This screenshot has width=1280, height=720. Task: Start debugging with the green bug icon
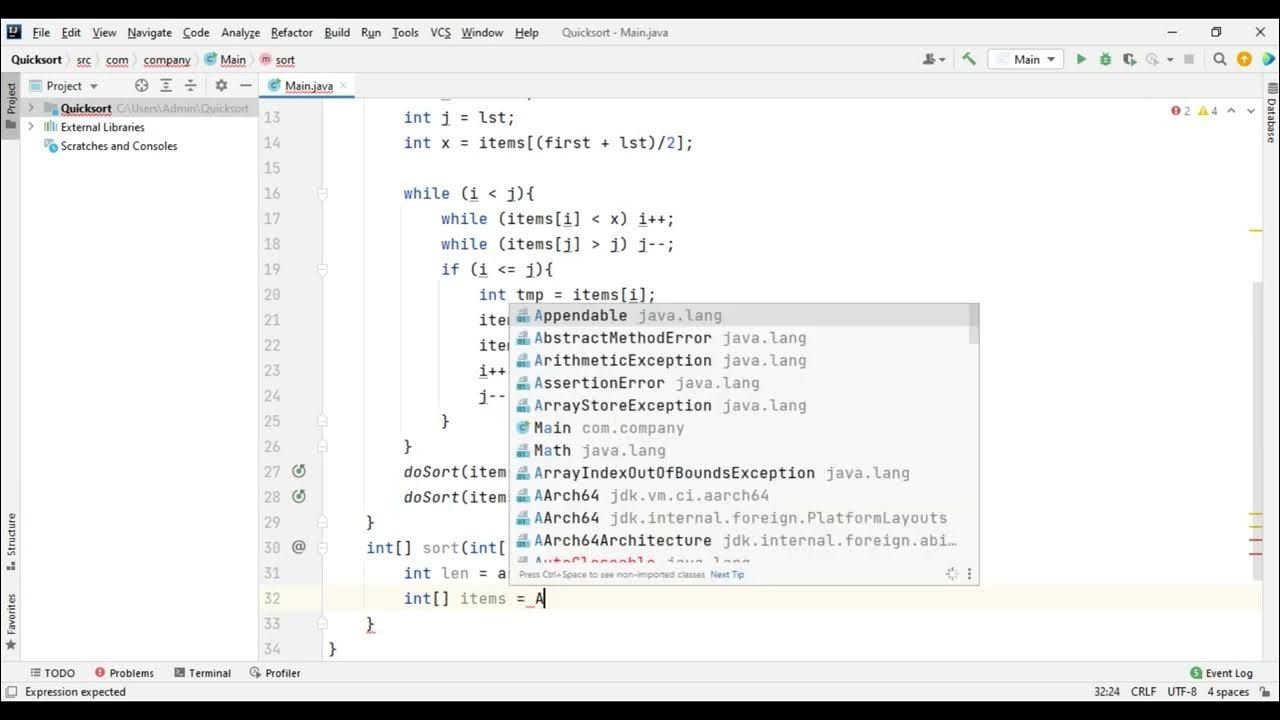(1105, 59)
